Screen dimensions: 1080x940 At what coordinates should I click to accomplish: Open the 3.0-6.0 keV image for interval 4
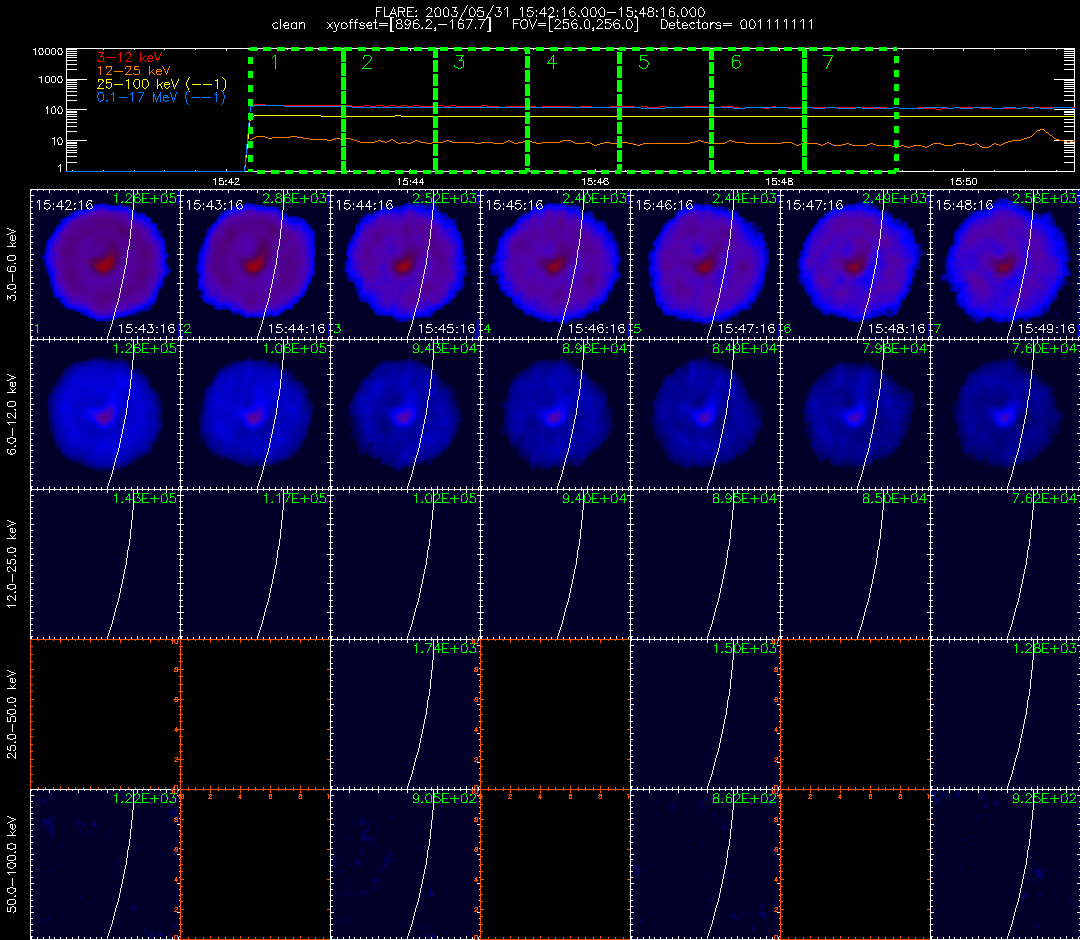point(556,264)
